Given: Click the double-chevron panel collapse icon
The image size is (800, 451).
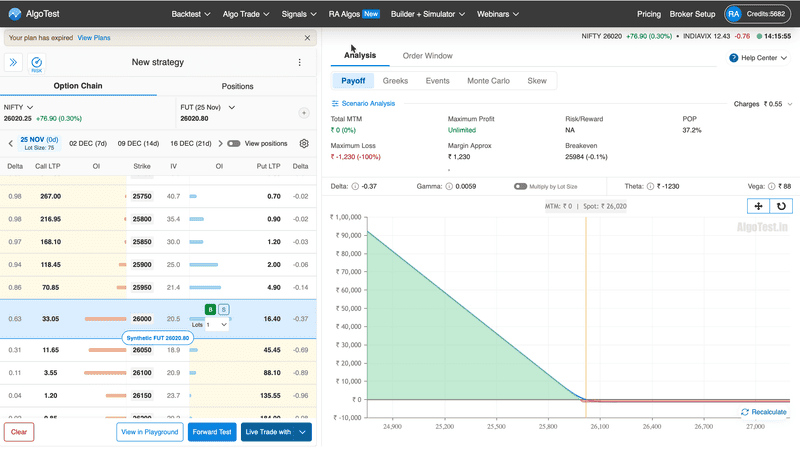Looking at the screenshot, I should (15, 62).
